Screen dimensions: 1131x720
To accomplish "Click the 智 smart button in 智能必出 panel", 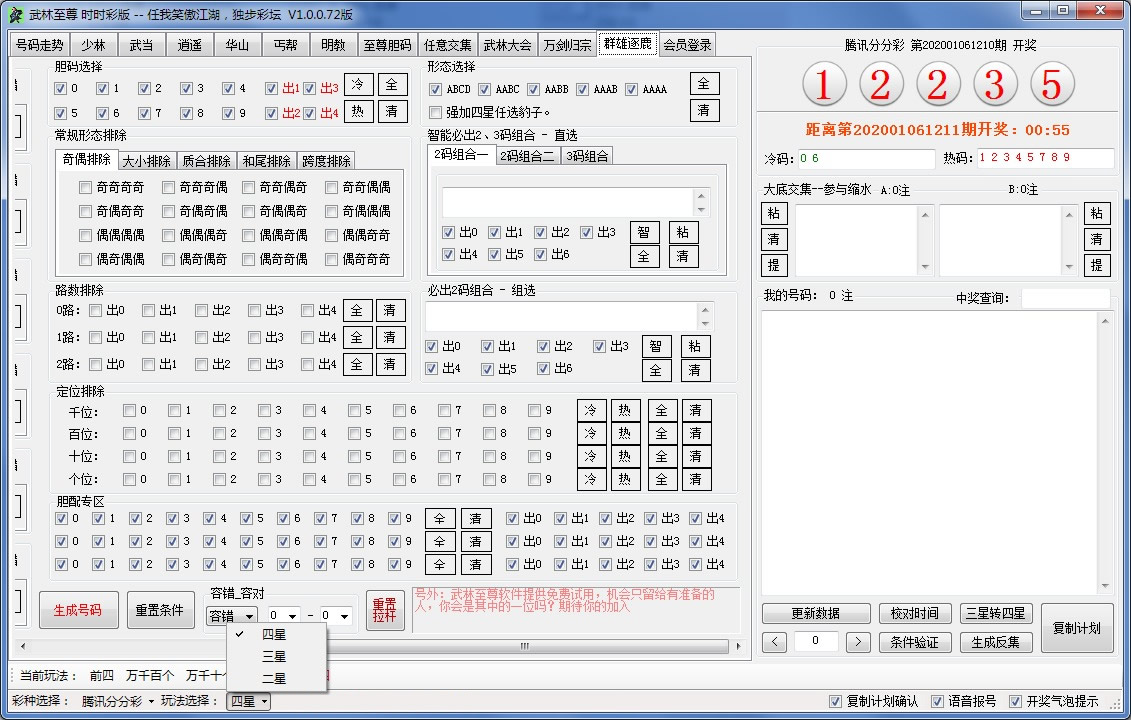I will coord(644,232).
